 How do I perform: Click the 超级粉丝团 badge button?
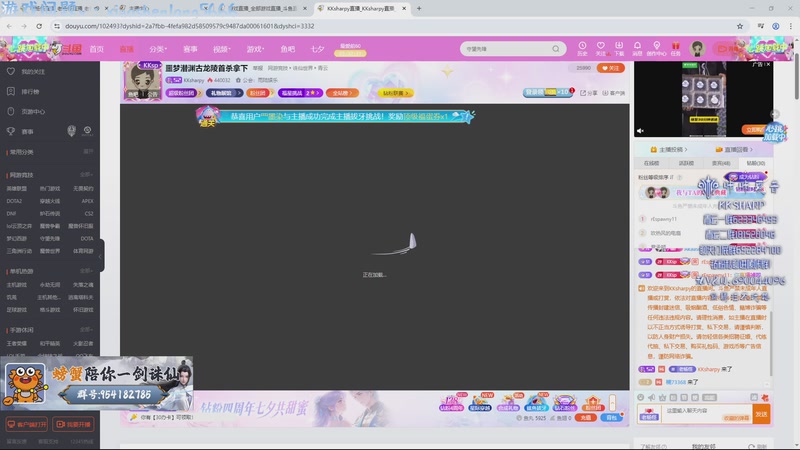click(x=182, y=93)
